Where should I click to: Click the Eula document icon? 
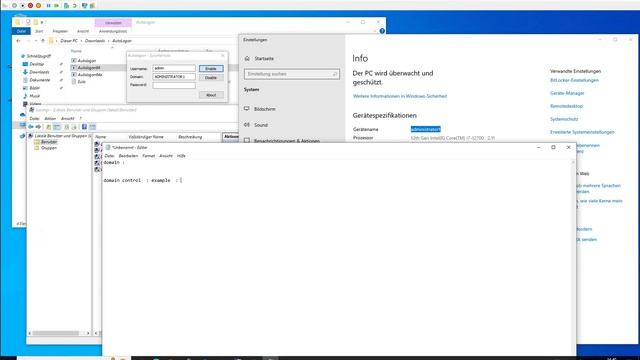pyautogui.click(x=74, y=82)
